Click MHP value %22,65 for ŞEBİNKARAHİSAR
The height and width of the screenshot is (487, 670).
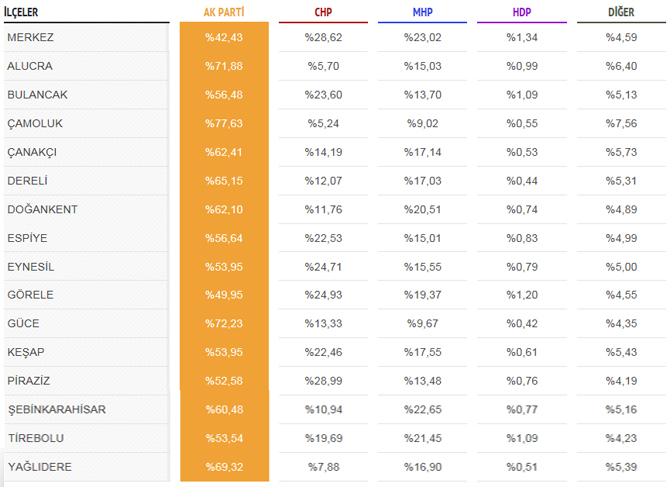pyautogui.click(x=423, y=410)
